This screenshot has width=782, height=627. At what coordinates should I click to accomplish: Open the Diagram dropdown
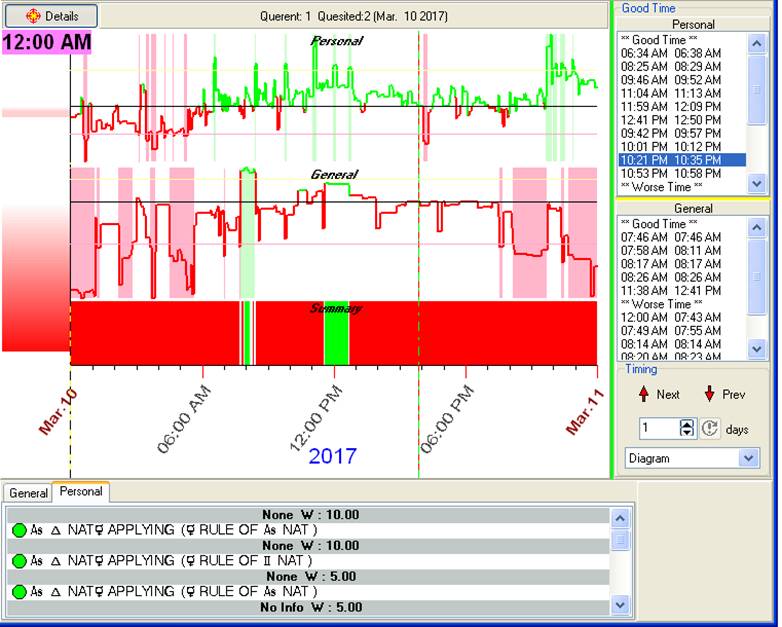point(693,458)
